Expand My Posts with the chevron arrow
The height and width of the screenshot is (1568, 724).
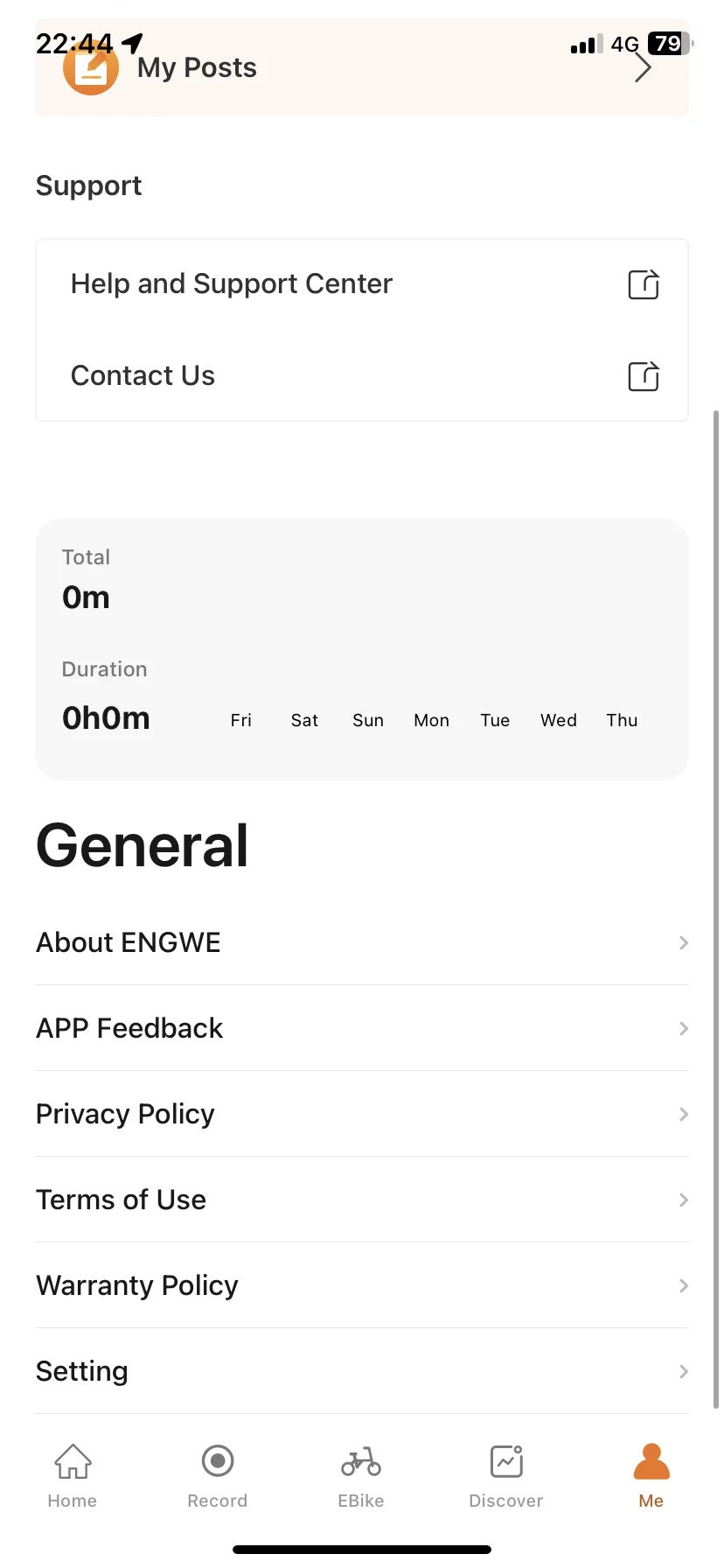click(644, 68)
